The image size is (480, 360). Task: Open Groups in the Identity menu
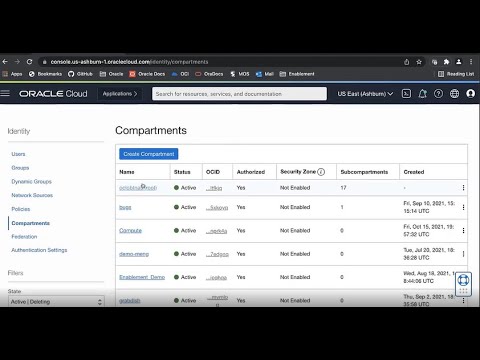(x=20, y=168)
